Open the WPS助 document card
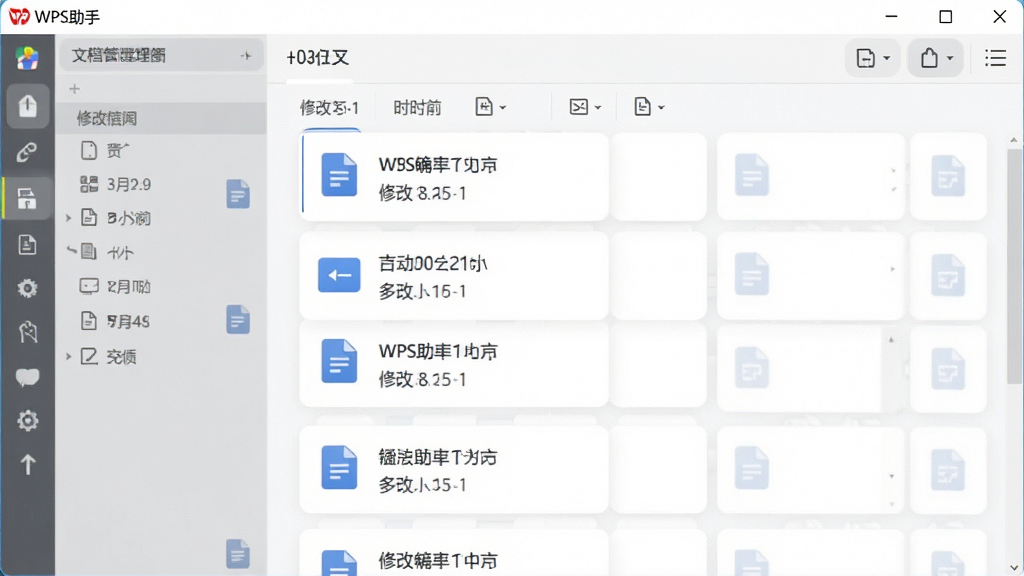This screenshot has width=1024, height=576. 454,364
